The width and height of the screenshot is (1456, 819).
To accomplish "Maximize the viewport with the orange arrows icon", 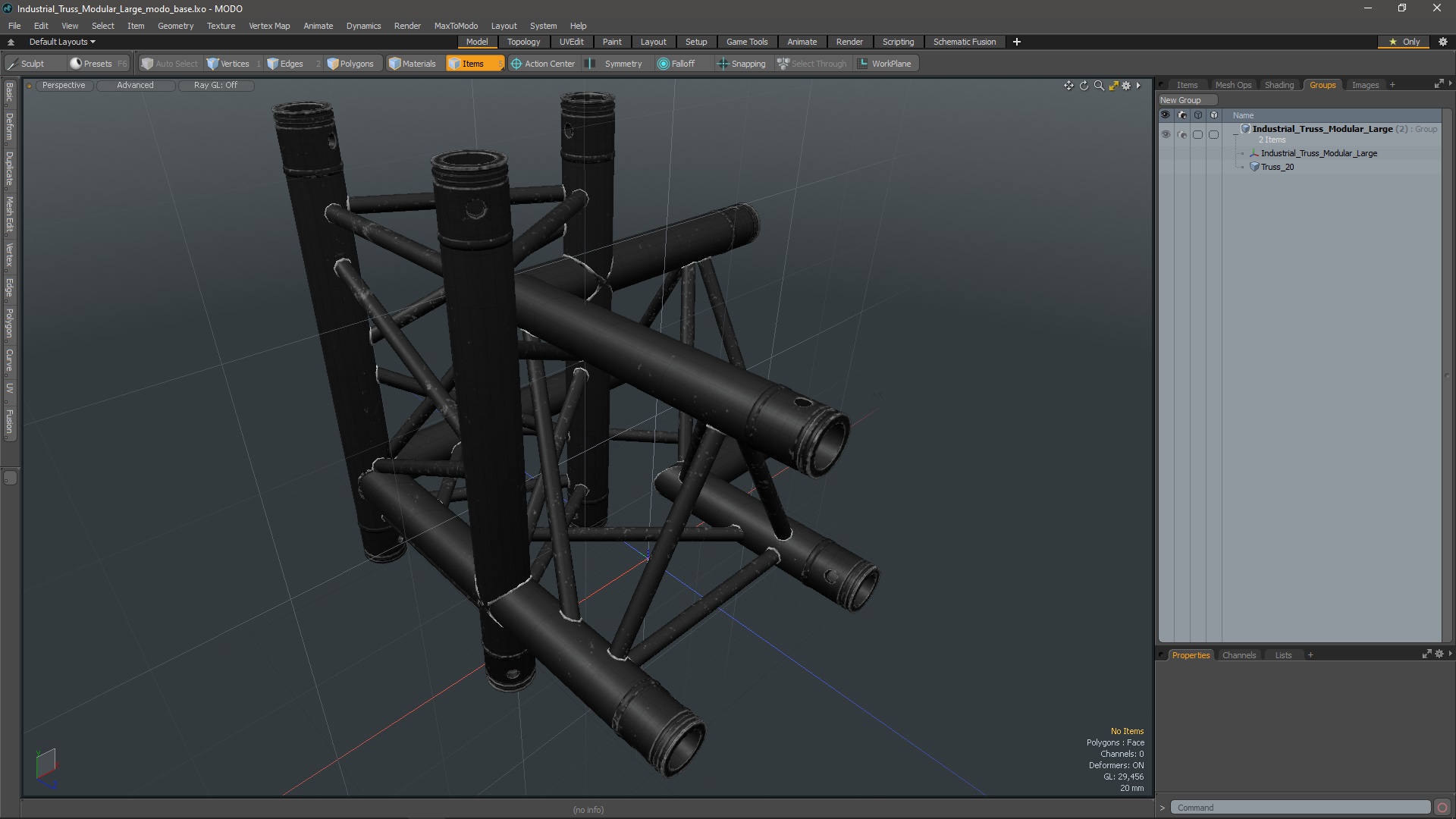I will pos(1113,86).
